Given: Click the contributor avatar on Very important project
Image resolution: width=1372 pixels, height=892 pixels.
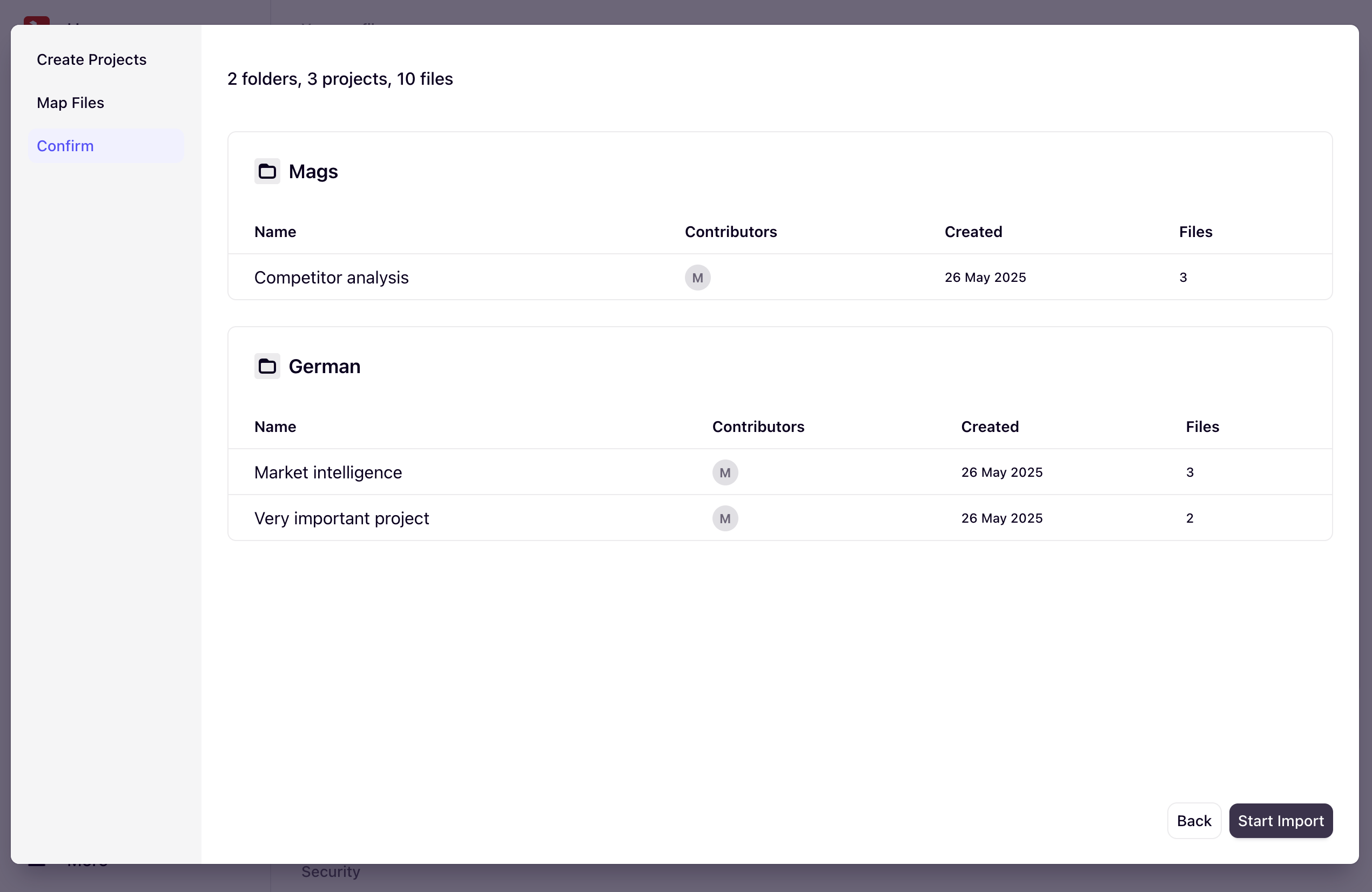Looking at the screenshot, I should tap(725, 518).
